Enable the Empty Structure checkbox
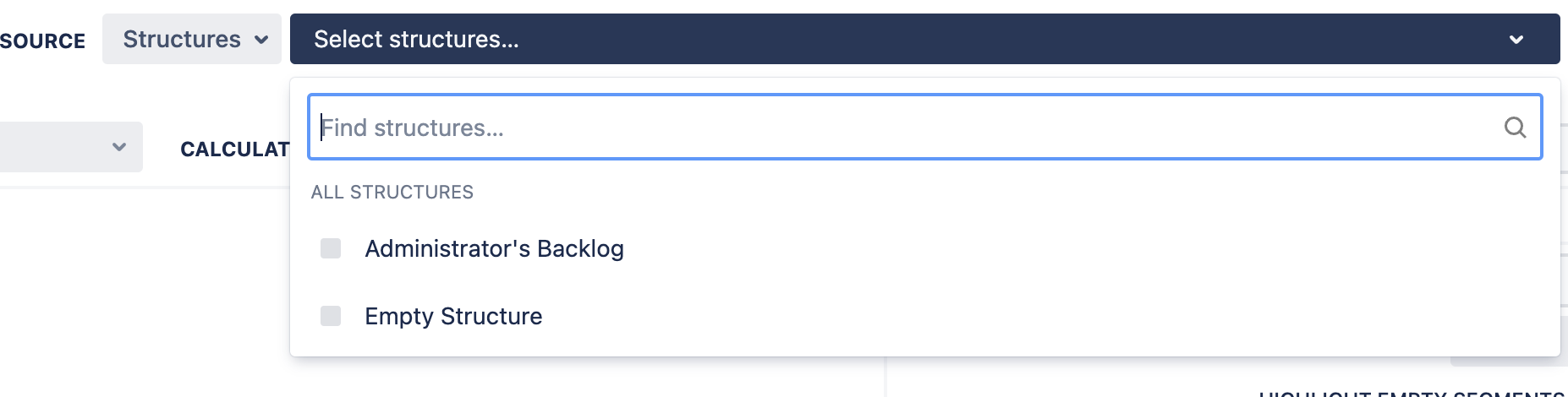The height and width of the screenshot is (397, 1568). point(331,316)
